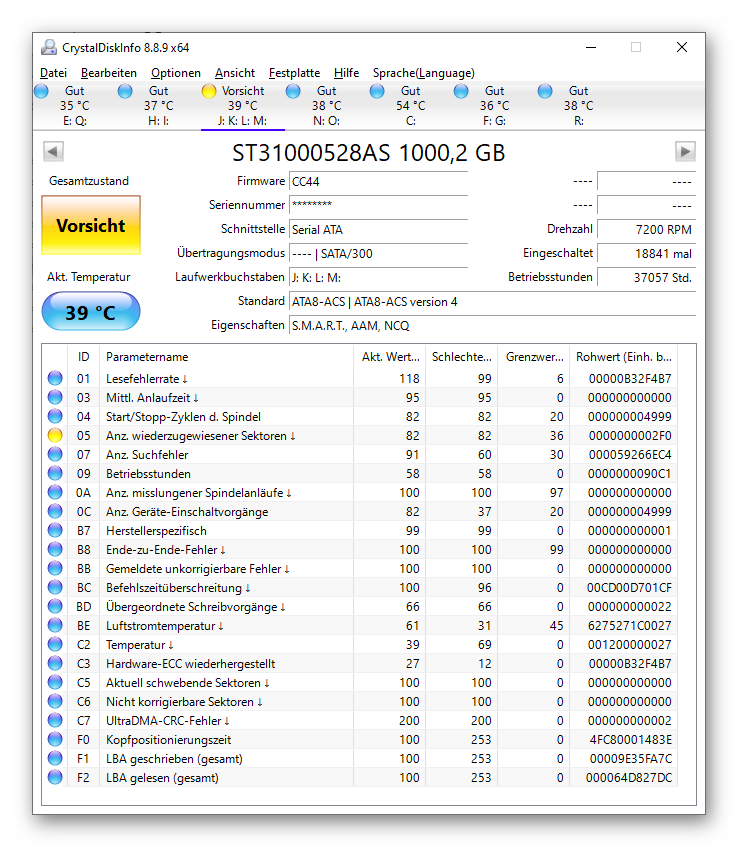Click status icon for Herstellerspezifisch row

point(55,530)
